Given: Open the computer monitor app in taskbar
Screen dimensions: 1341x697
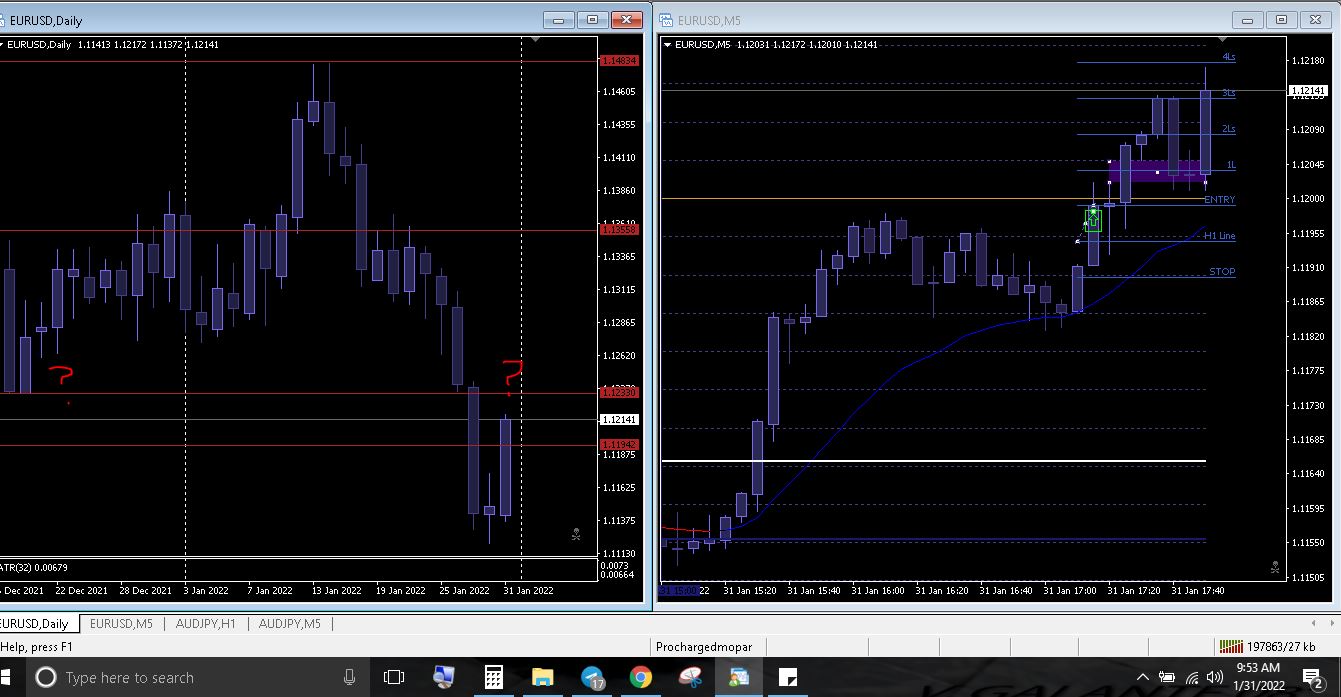Looking at the screenshot, I should point(444,677).
